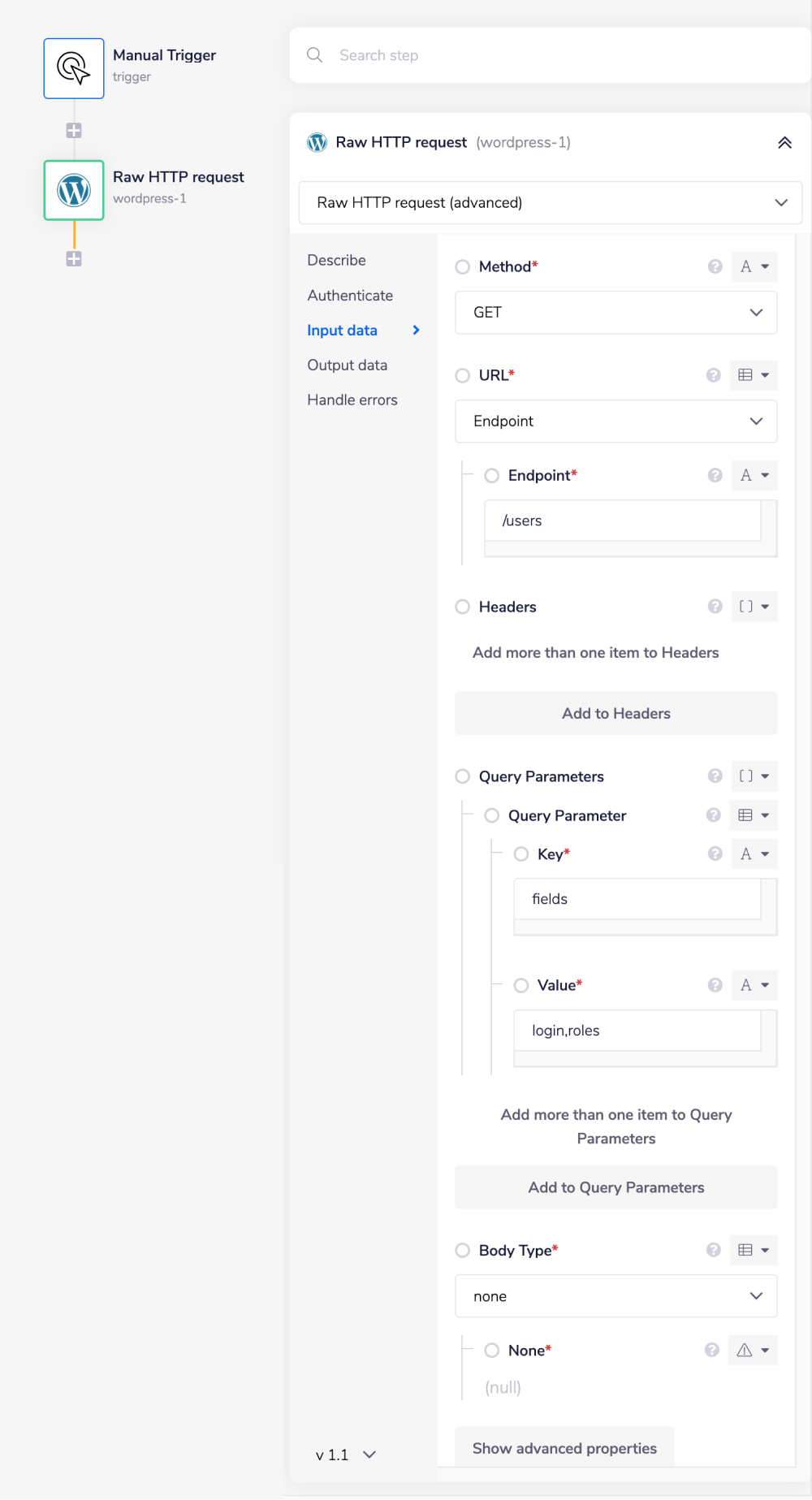
Task: Toggle the radio button beside Query Parameters
Action: (463, 776)
